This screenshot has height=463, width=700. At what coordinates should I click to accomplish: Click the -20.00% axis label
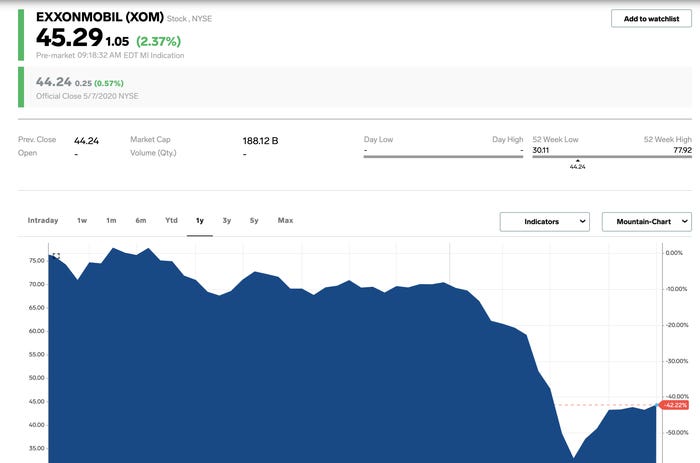(677, 325)
